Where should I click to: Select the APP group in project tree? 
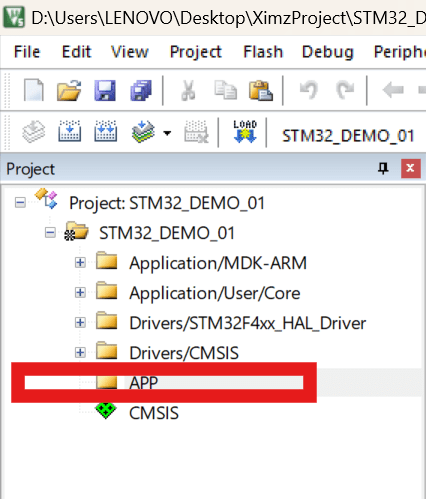click(x=144, y=383)
